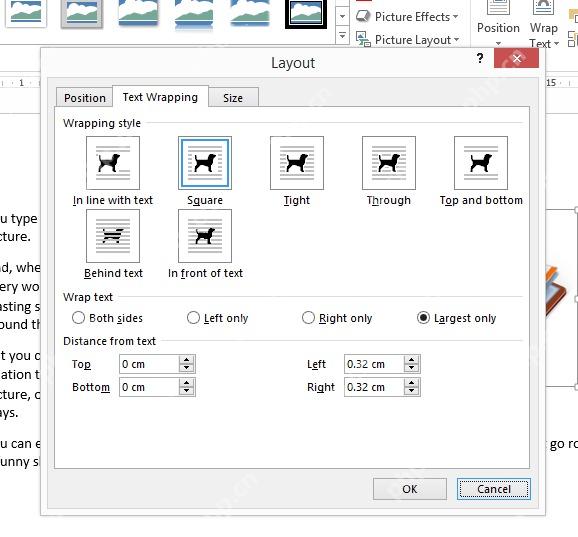Viewport: 578px width, 537px height.
Task: Click the "In front of text" label
Action: click(205, 273)
